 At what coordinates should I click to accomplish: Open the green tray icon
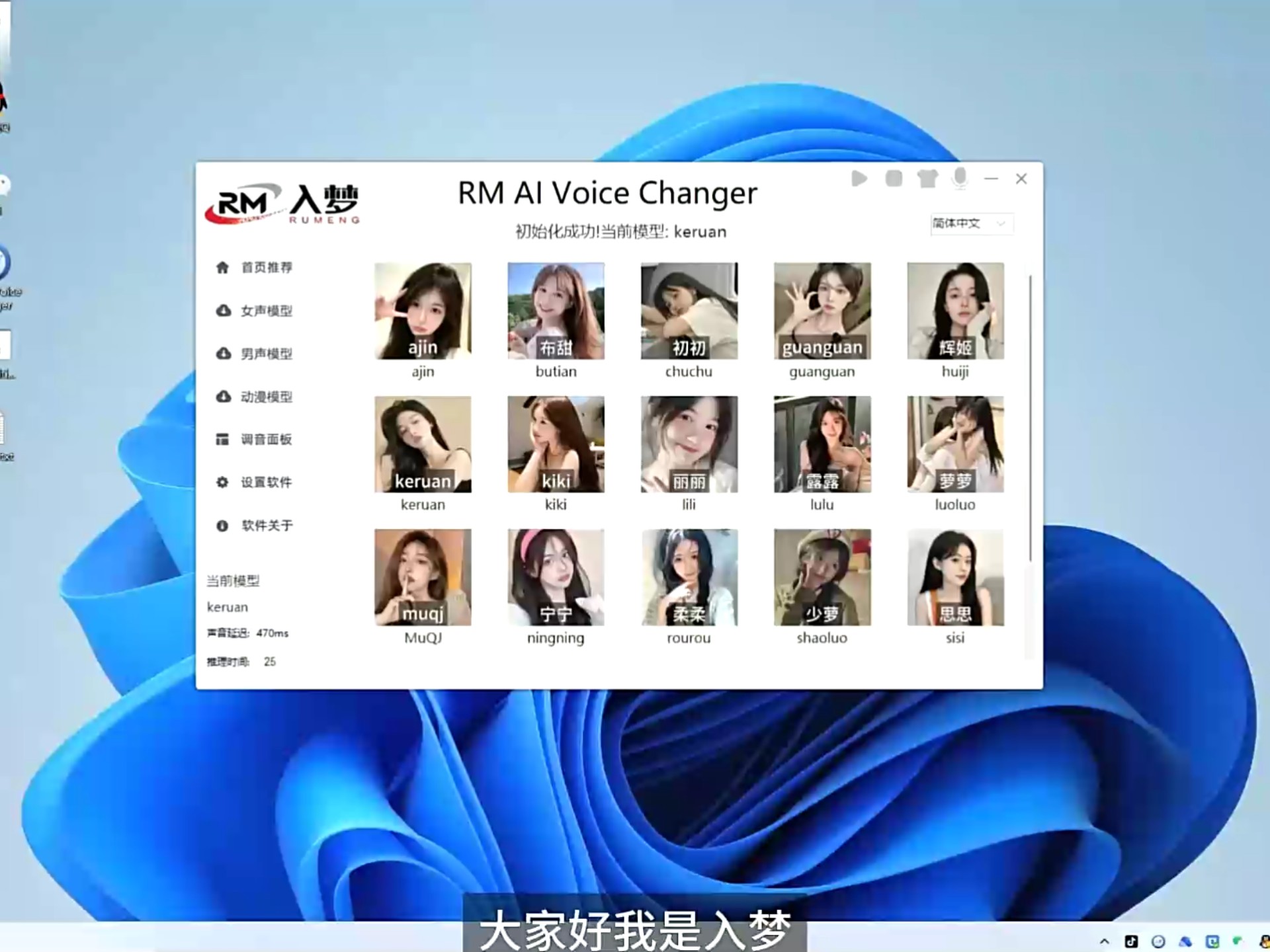(x=1237, y=941)
